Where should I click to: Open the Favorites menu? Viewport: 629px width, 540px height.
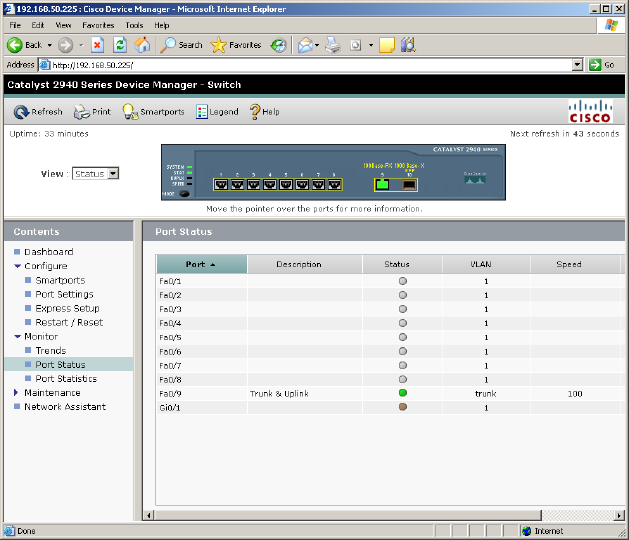tap(98, 25)
